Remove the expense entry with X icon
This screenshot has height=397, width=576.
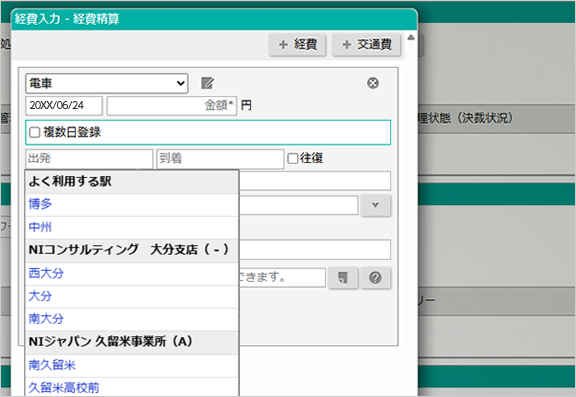tap(373, 83)
